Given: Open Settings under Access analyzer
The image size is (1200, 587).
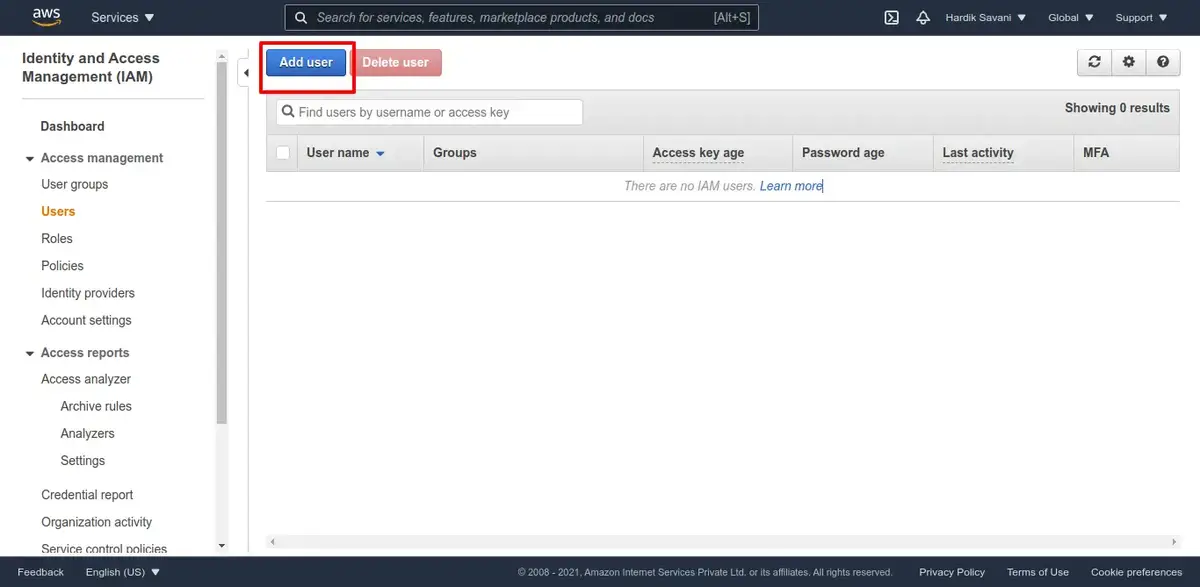Looking at the screenshot, I should point(82,460).
